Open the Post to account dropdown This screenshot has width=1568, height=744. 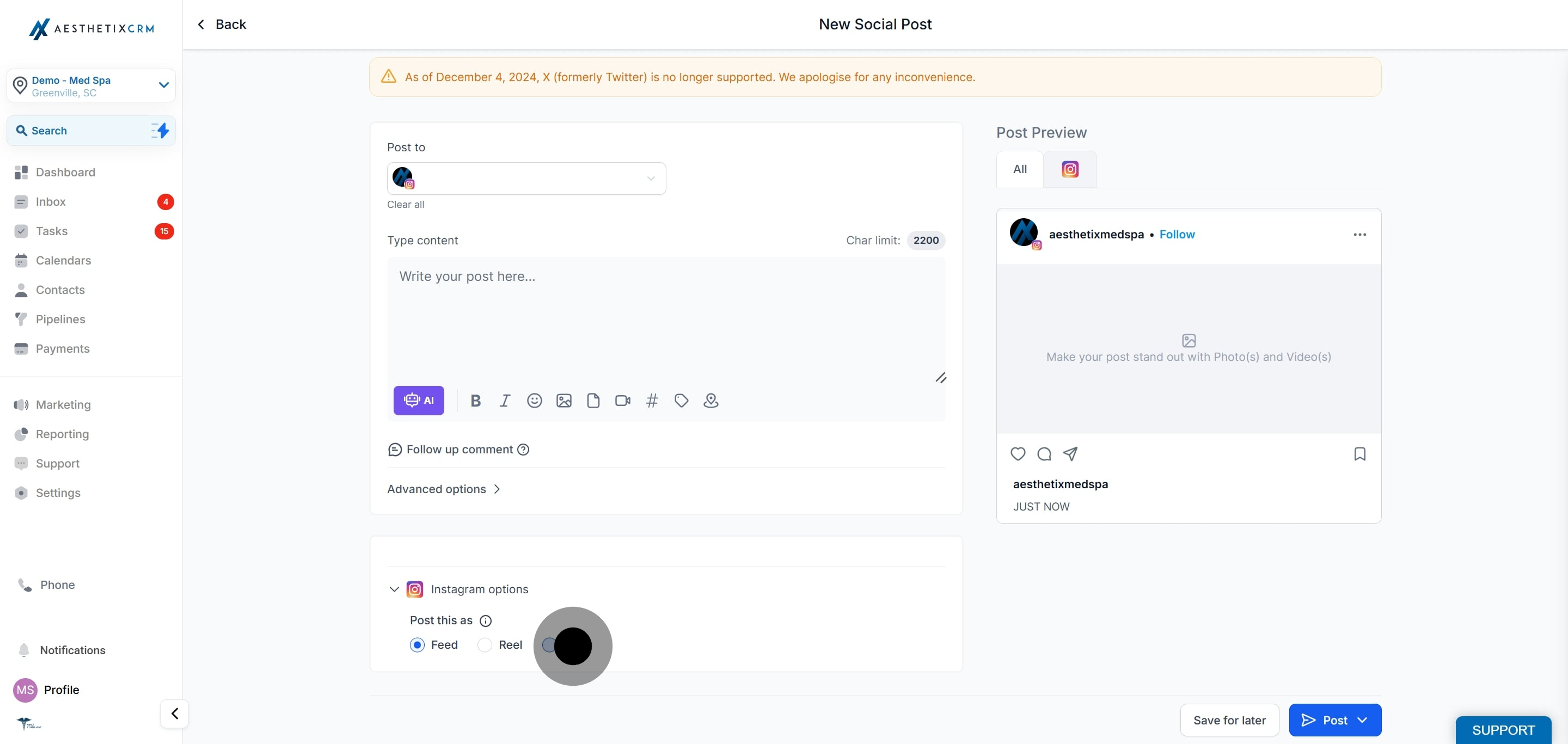coord(526,178)
